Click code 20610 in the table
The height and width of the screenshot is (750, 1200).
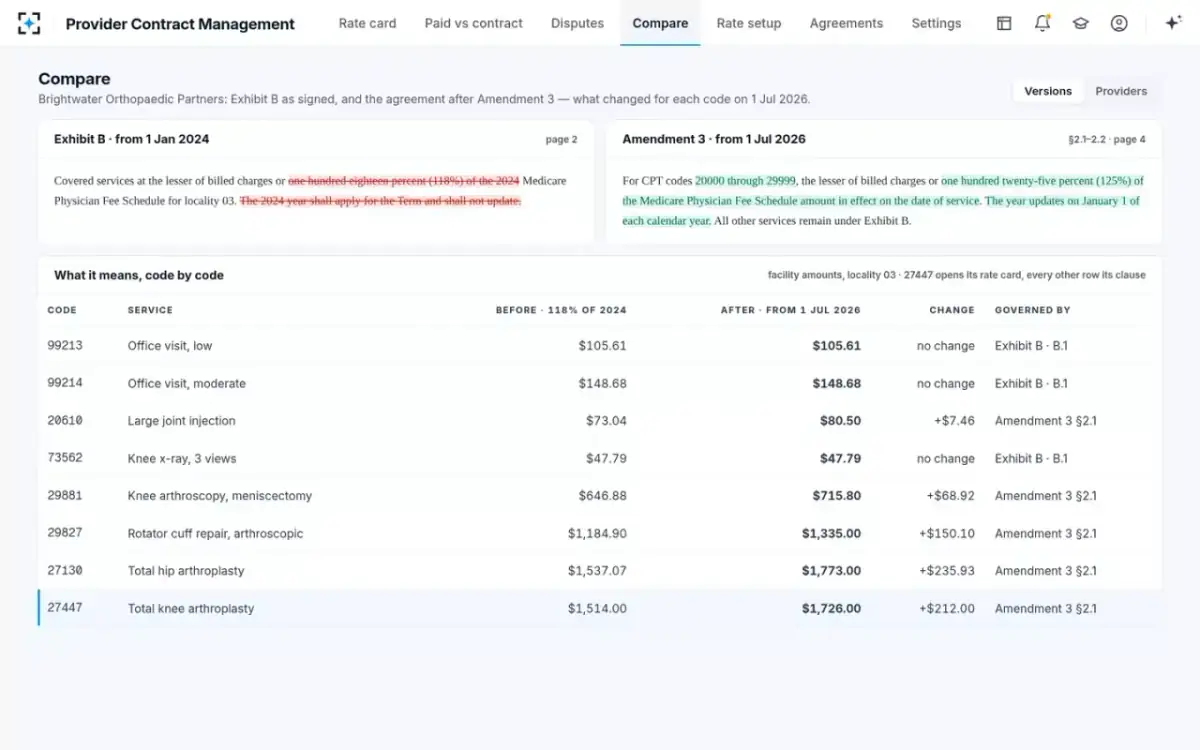[x=65, y=421]
